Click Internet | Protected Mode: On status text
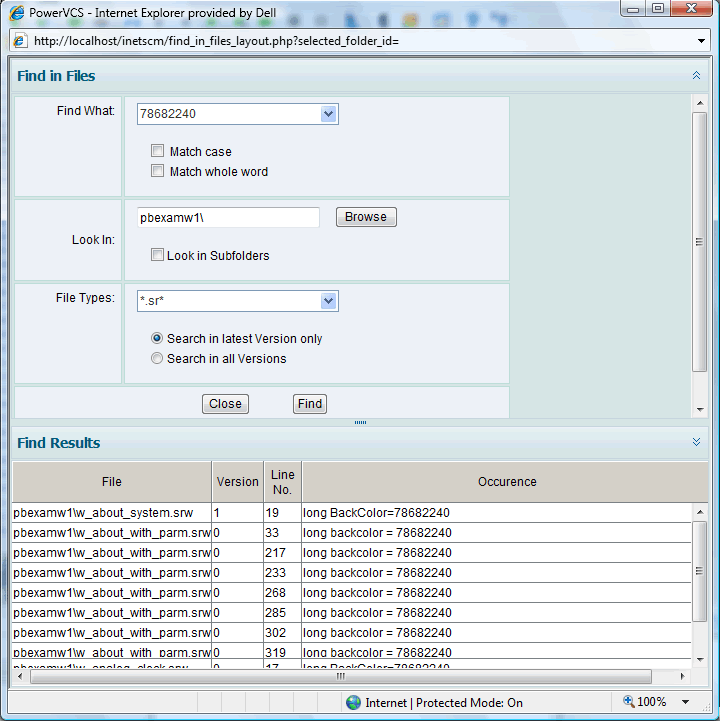 (444, 703)
